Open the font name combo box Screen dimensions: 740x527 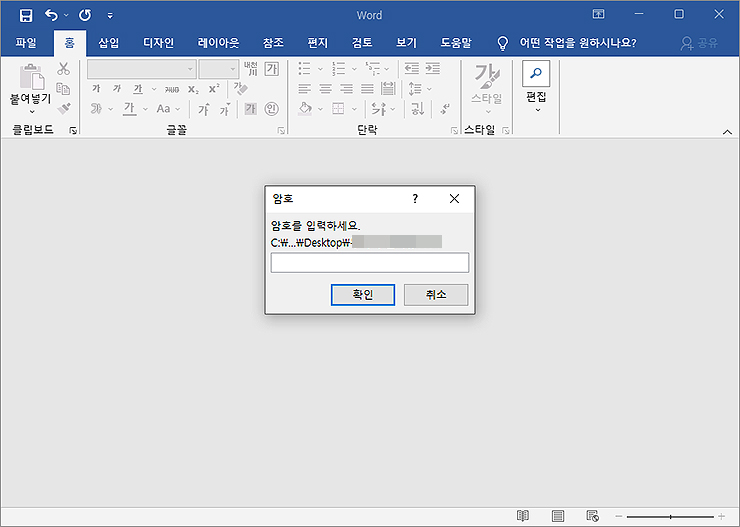click(142, 69)
